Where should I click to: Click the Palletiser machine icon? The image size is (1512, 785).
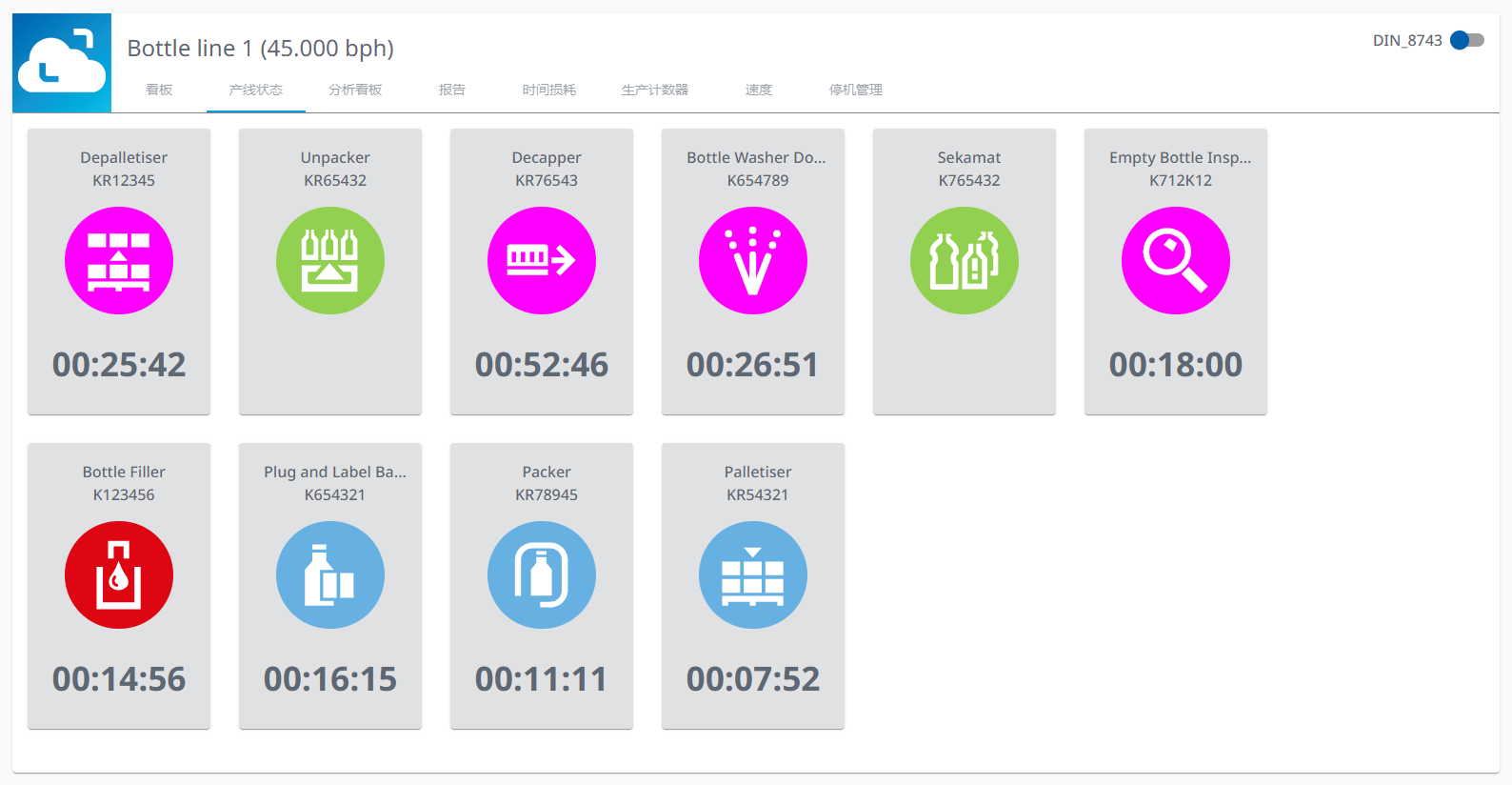[753, 574]
